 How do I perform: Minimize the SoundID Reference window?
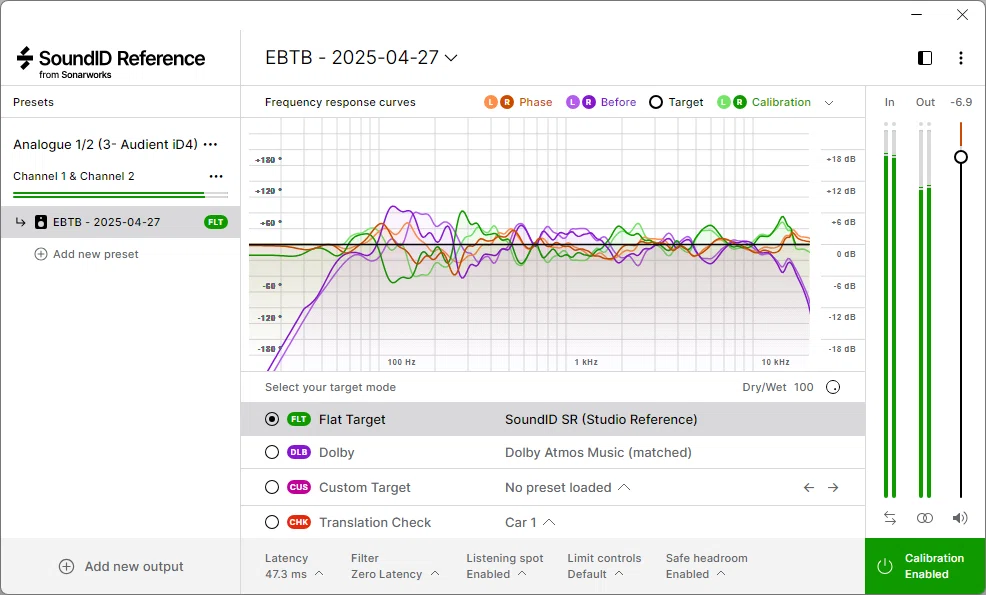point(916,14)
